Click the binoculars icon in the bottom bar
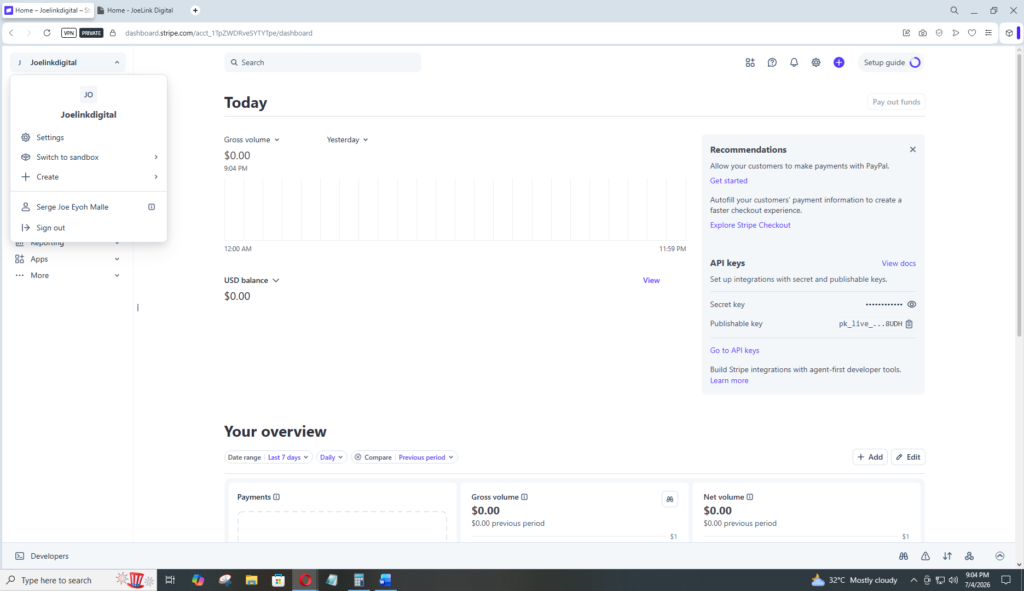 pos(903,556)
